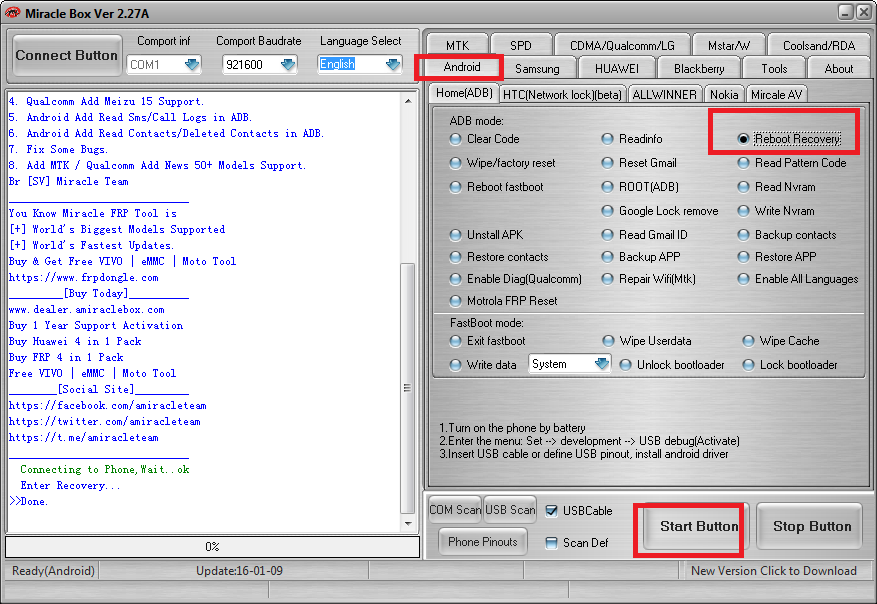The image size is (877, 604).
Task: Open the Write data System partition dropdown
Action: coord(601,364)
